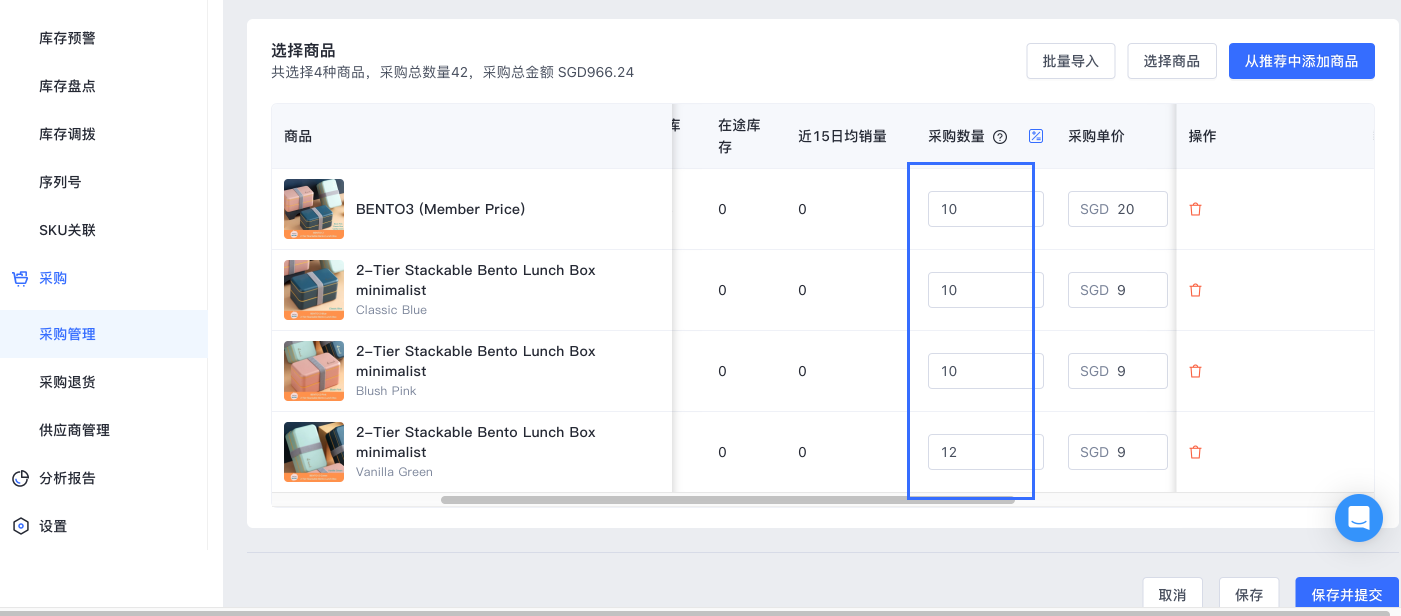This screenshot has width=1401, height=616.
Task: Click the table's horizontal scrollbar
Action: coord(727,500)
